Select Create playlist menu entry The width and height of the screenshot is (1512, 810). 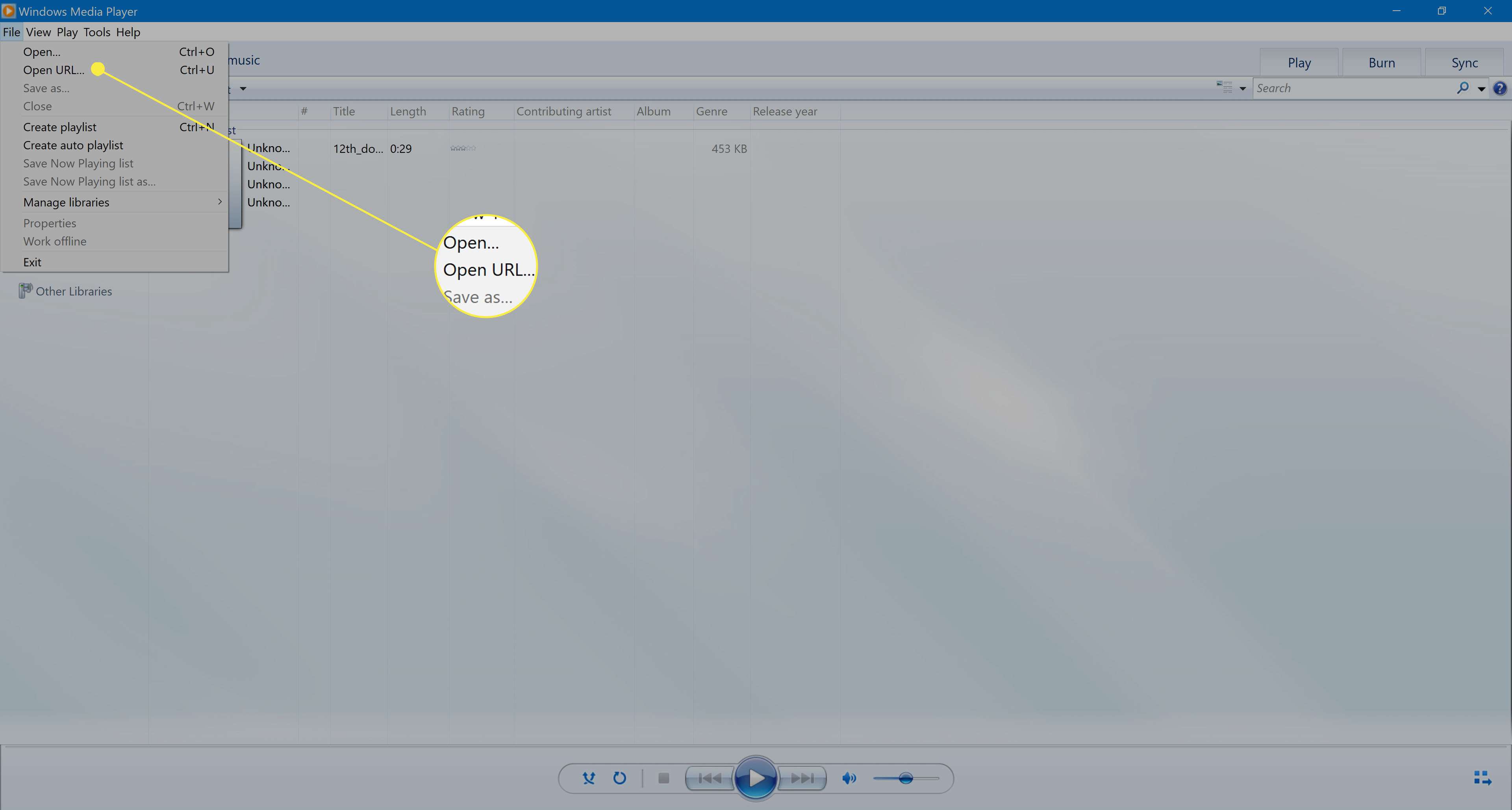[115, 127]
